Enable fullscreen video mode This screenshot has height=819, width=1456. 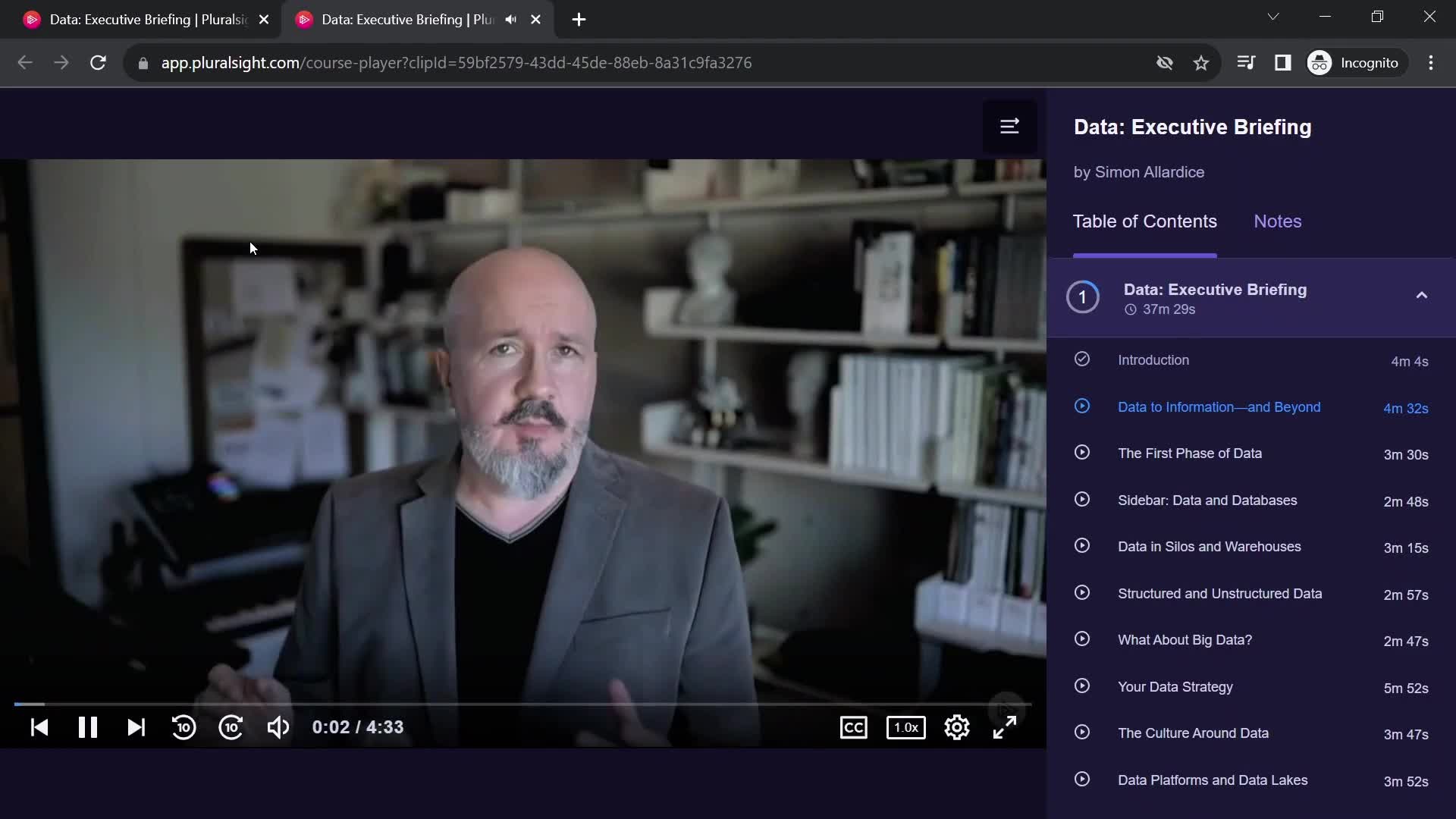tap(1007, 728)
